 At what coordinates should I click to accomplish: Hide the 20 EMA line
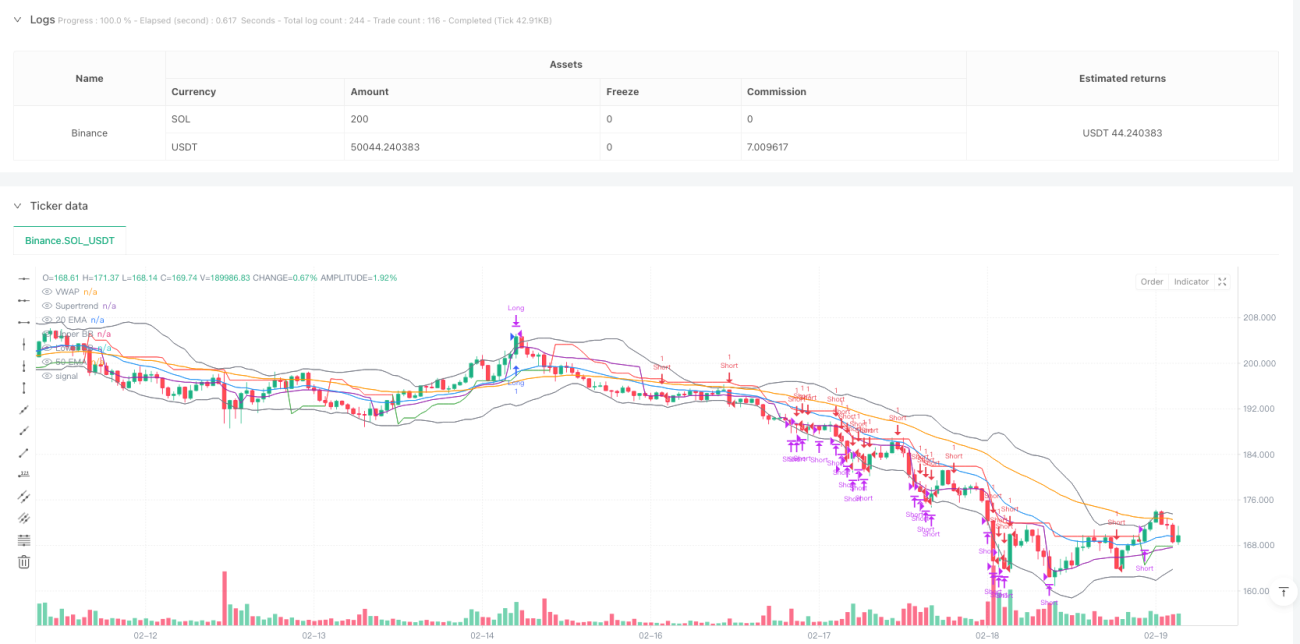point(47,319)
